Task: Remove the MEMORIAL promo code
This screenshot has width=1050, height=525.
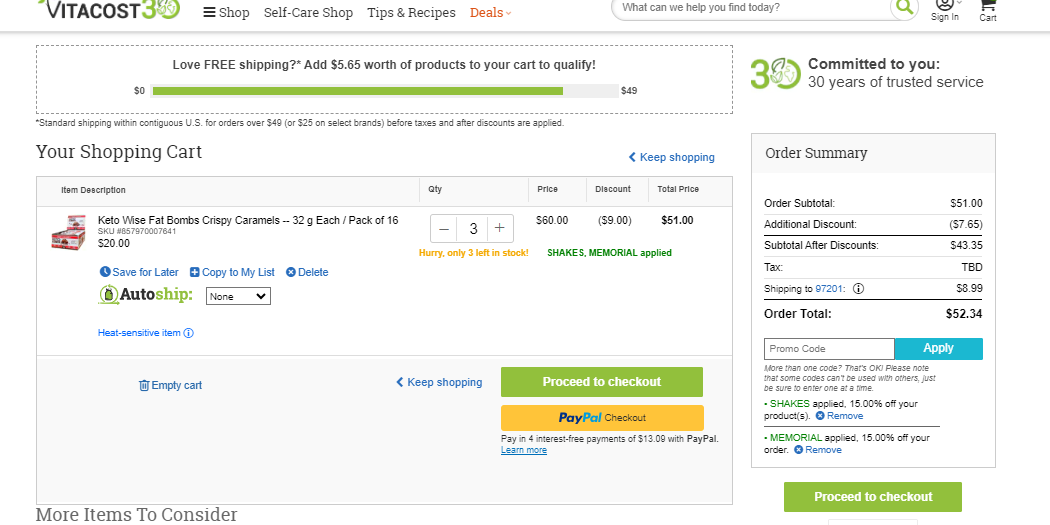Action: point(818,450)
